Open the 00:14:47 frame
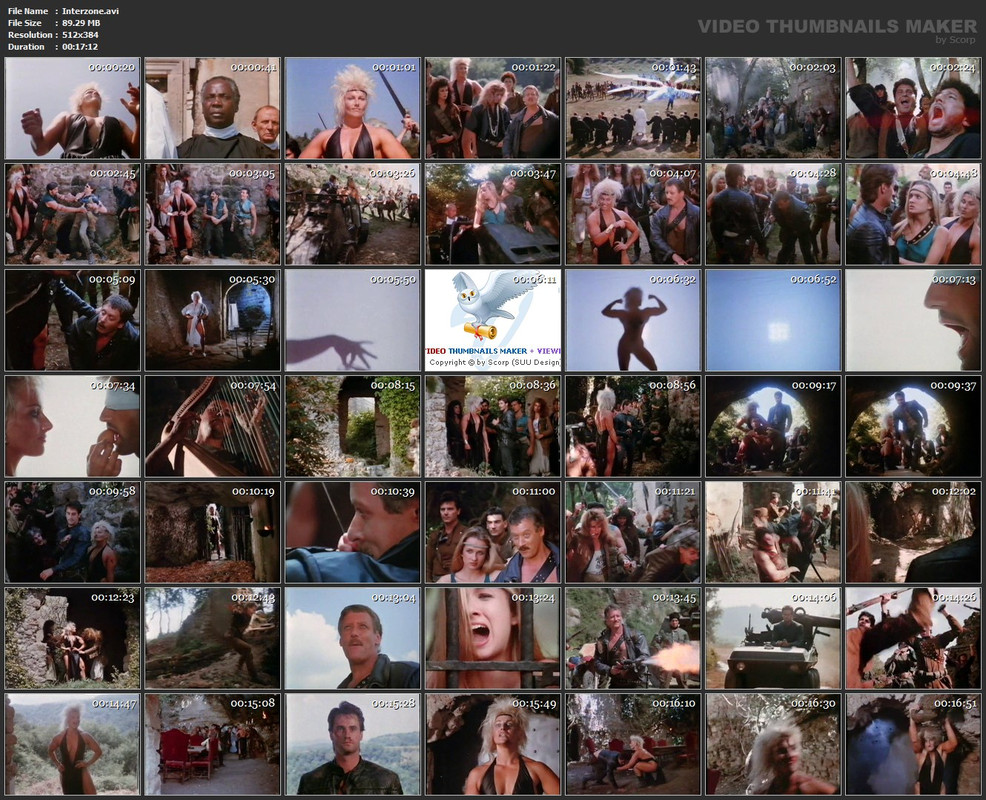The height and width of the screenshot is (800, 986). [72, 745]
